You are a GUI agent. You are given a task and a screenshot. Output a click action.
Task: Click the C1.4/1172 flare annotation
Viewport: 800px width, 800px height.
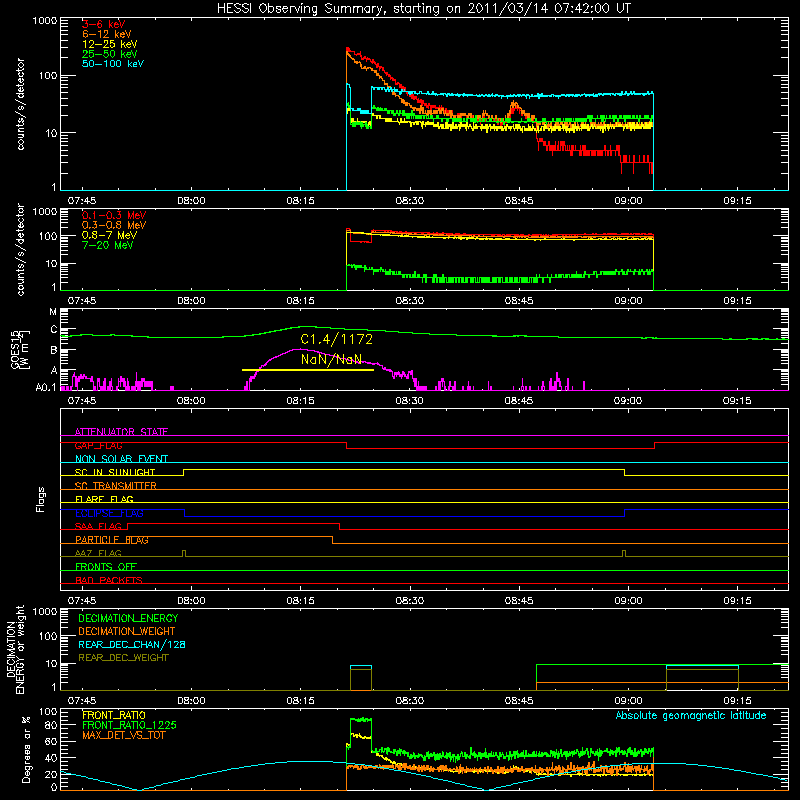pyautogui.click(x=336, y=339)
